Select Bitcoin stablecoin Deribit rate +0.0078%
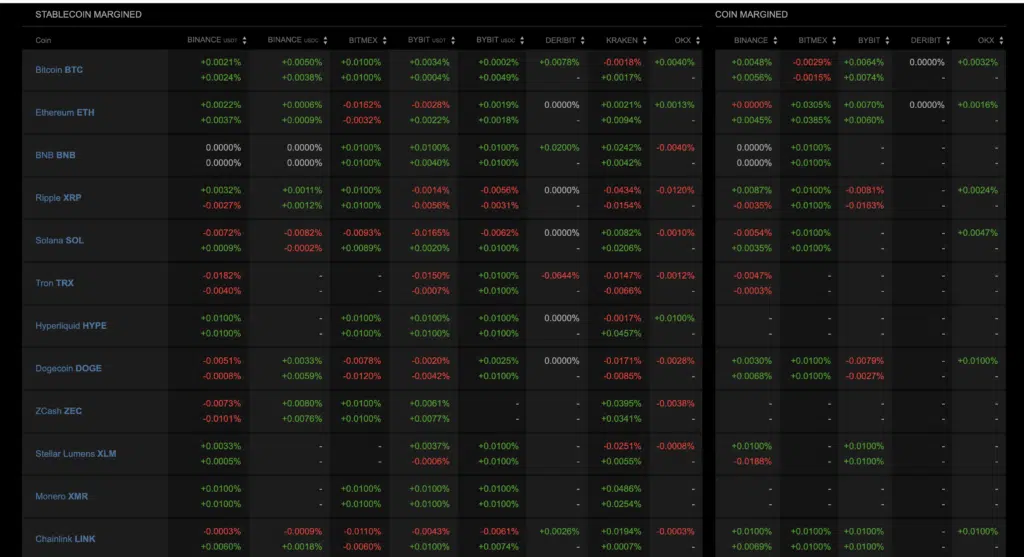Image resolution: width=1024 pixels, height=557 pixels. 559,62
